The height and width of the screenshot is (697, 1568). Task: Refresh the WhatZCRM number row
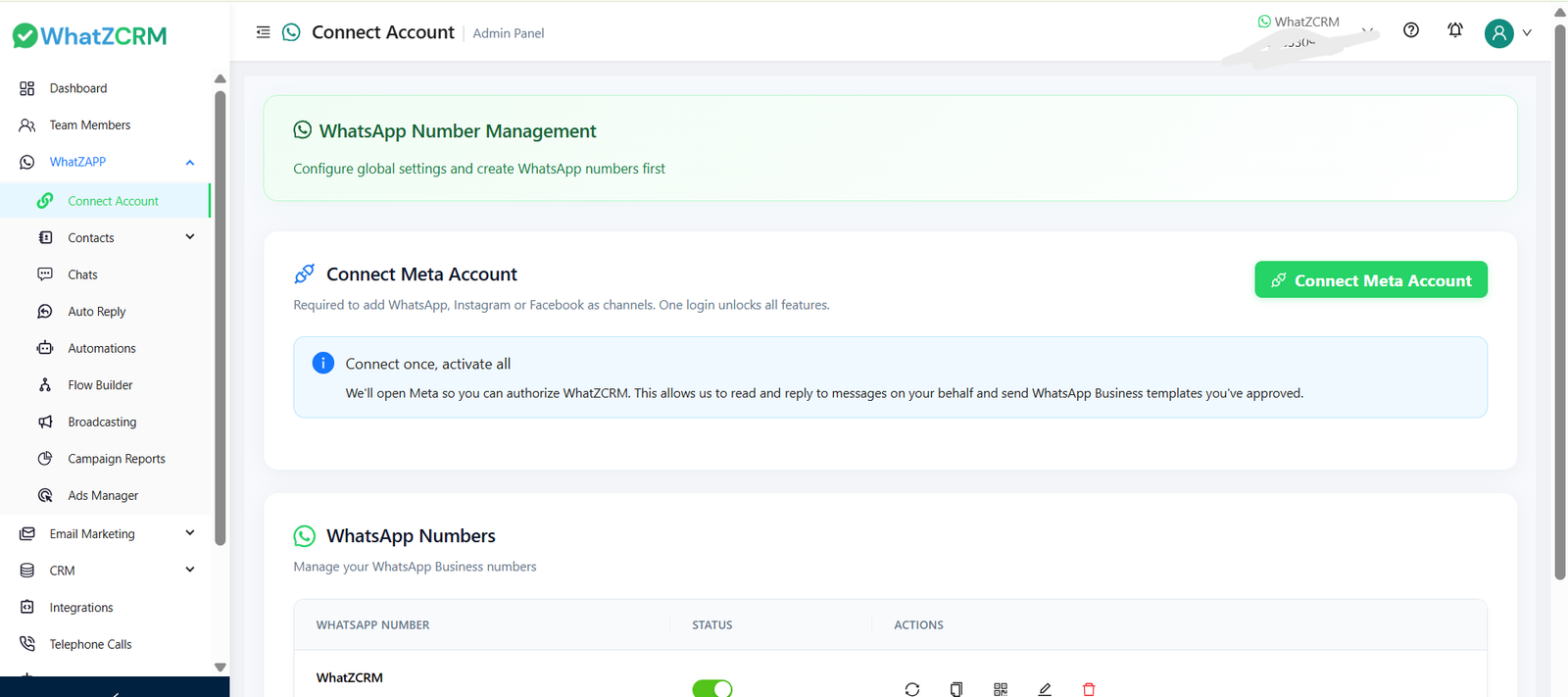pos(912,689)
